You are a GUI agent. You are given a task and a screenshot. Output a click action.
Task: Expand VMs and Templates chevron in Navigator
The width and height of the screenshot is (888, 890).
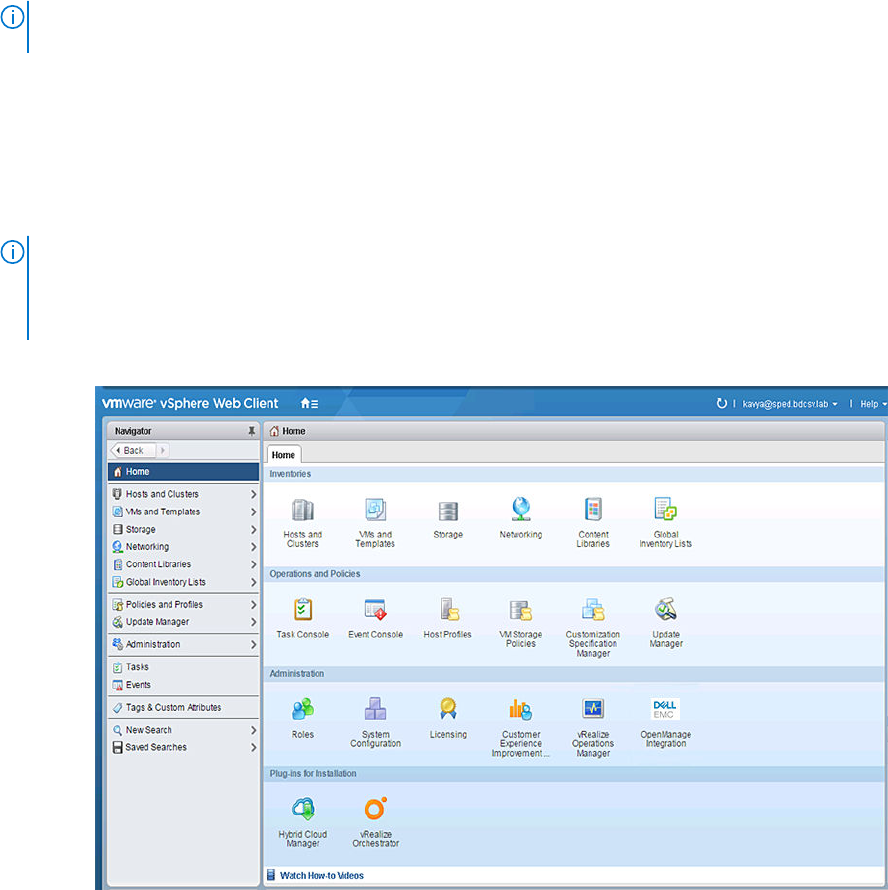(x=253, y=512)
